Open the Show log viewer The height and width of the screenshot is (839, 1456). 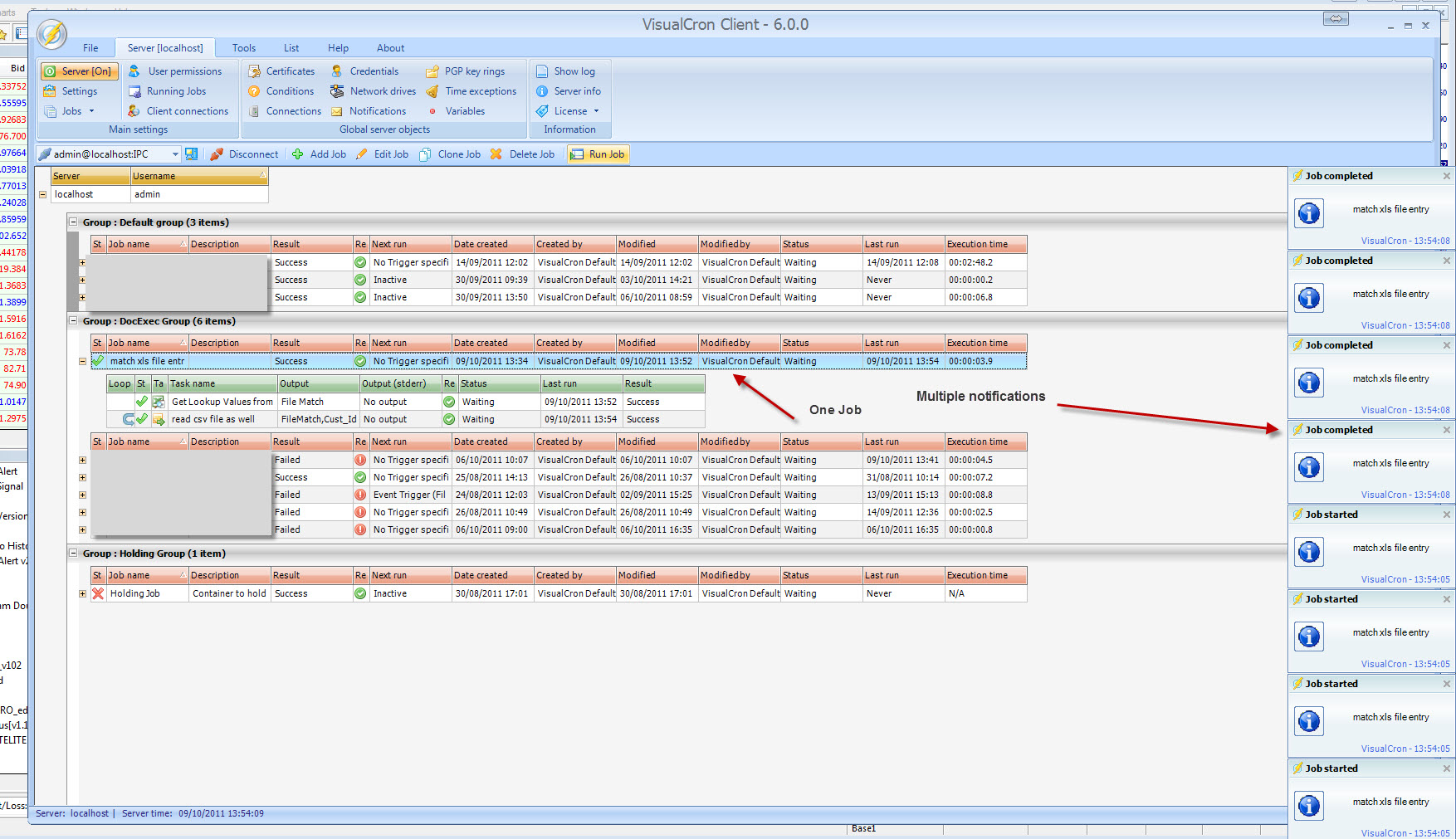pos(542,71)
